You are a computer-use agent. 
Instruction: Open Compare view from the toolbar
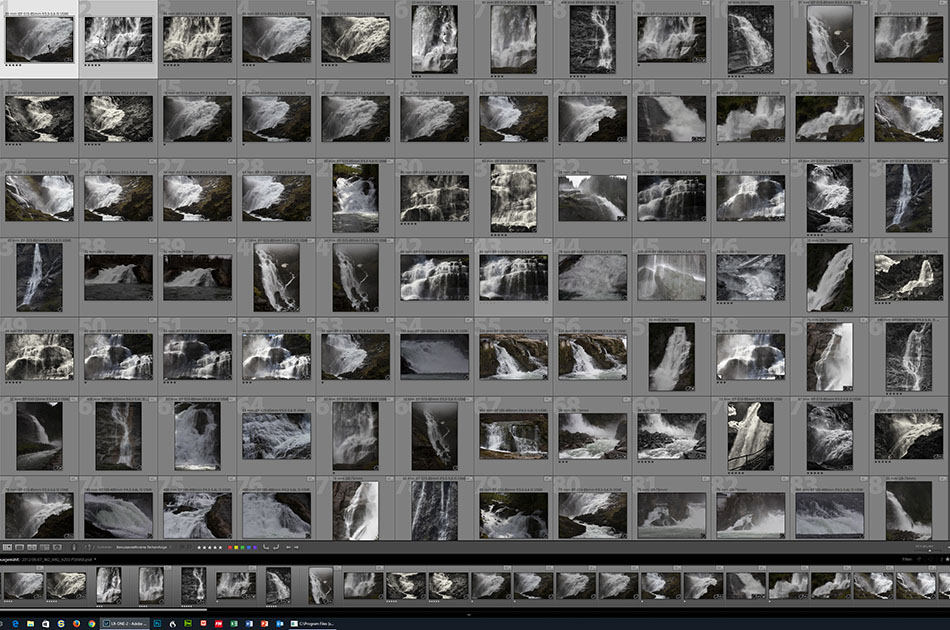[32, 547]
